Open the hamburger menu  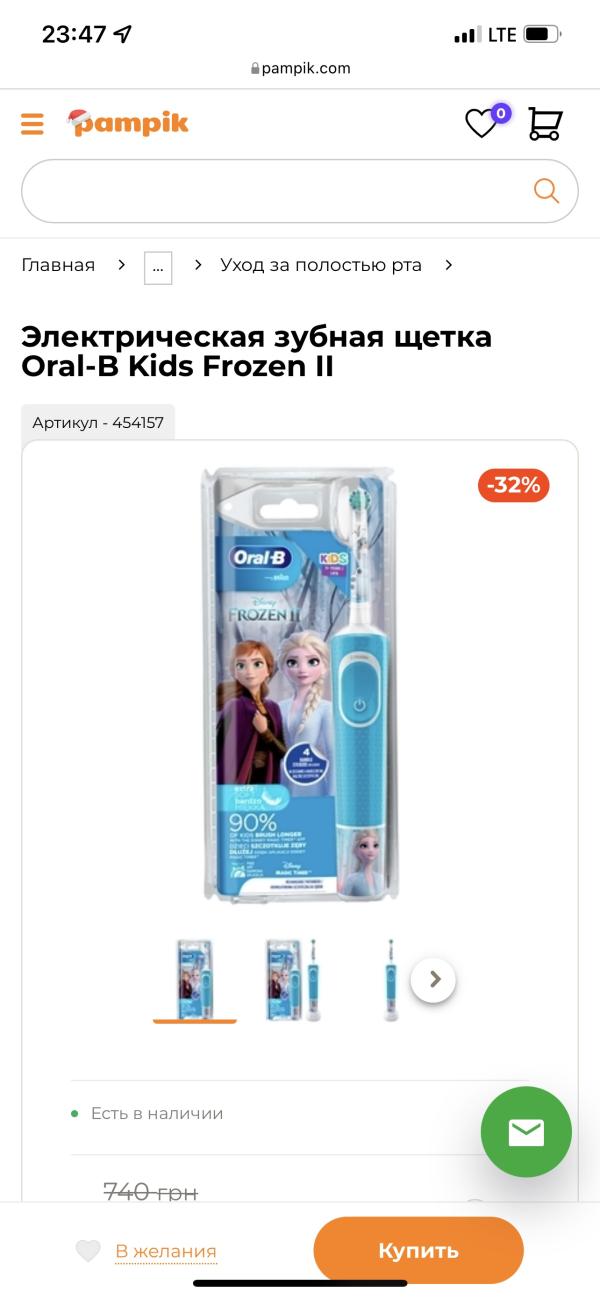tap(32, 124)
